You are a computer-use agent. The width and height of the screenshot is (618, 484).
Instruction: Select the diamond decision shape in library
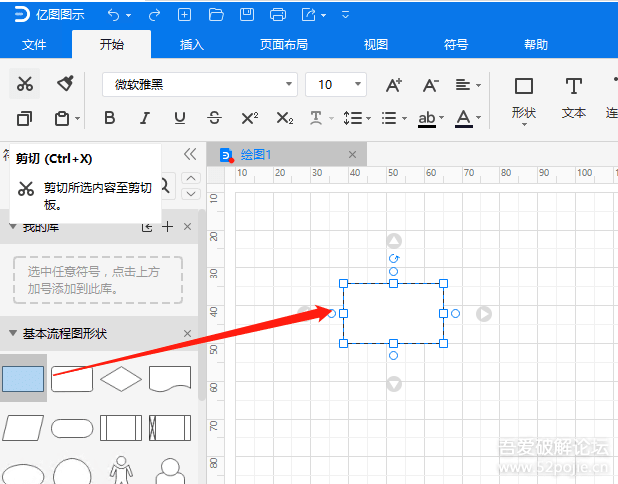click(x=121, y=378)
